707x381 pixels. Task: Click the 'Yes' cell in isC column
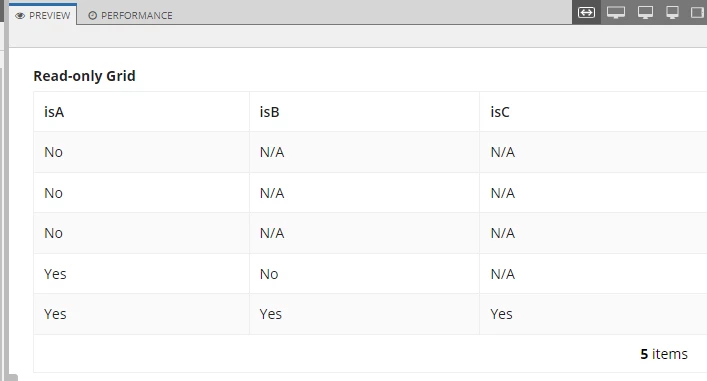[x=593, y=314]
